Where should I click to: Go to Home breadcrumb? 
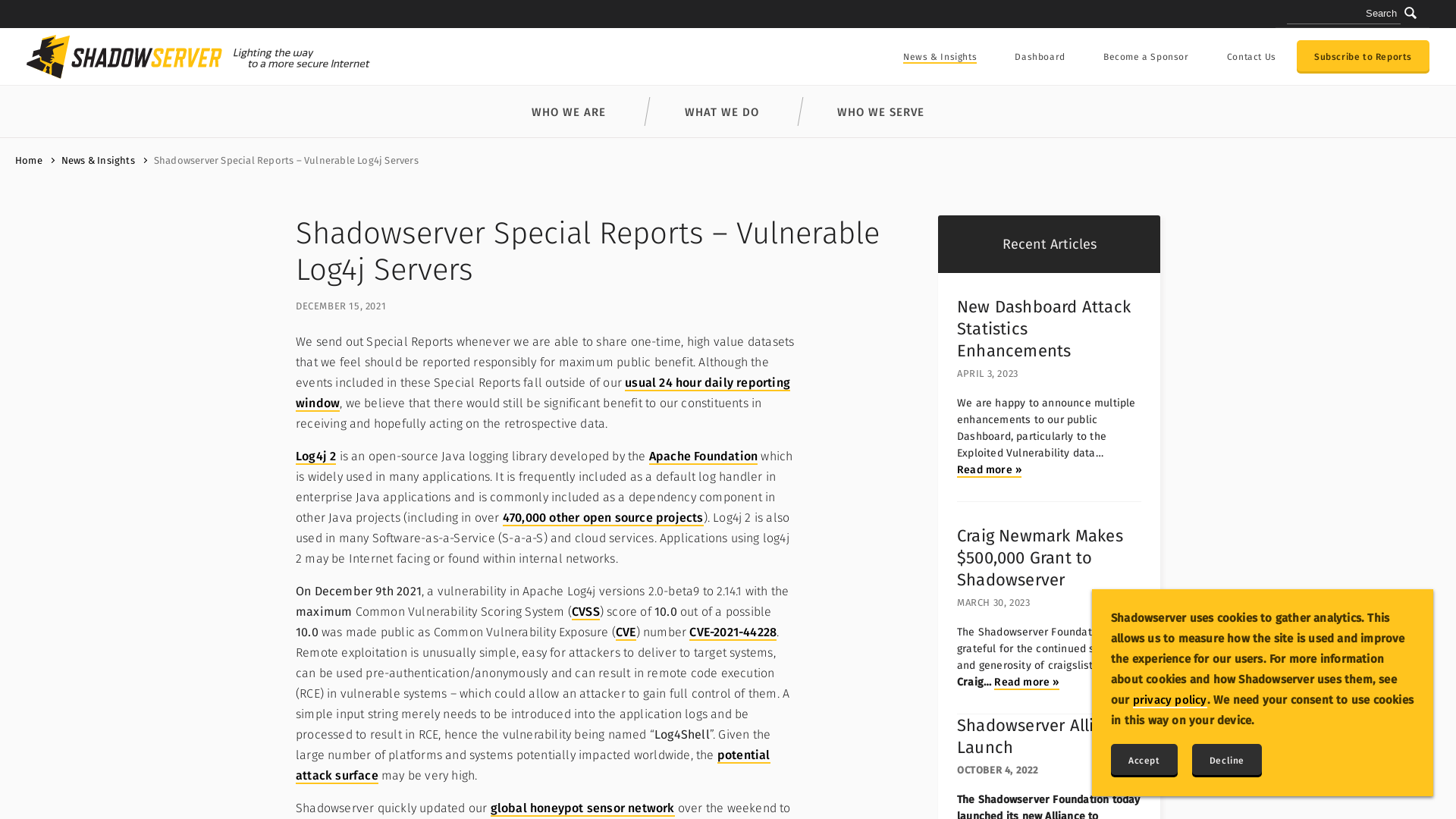(x=29, y=161)
